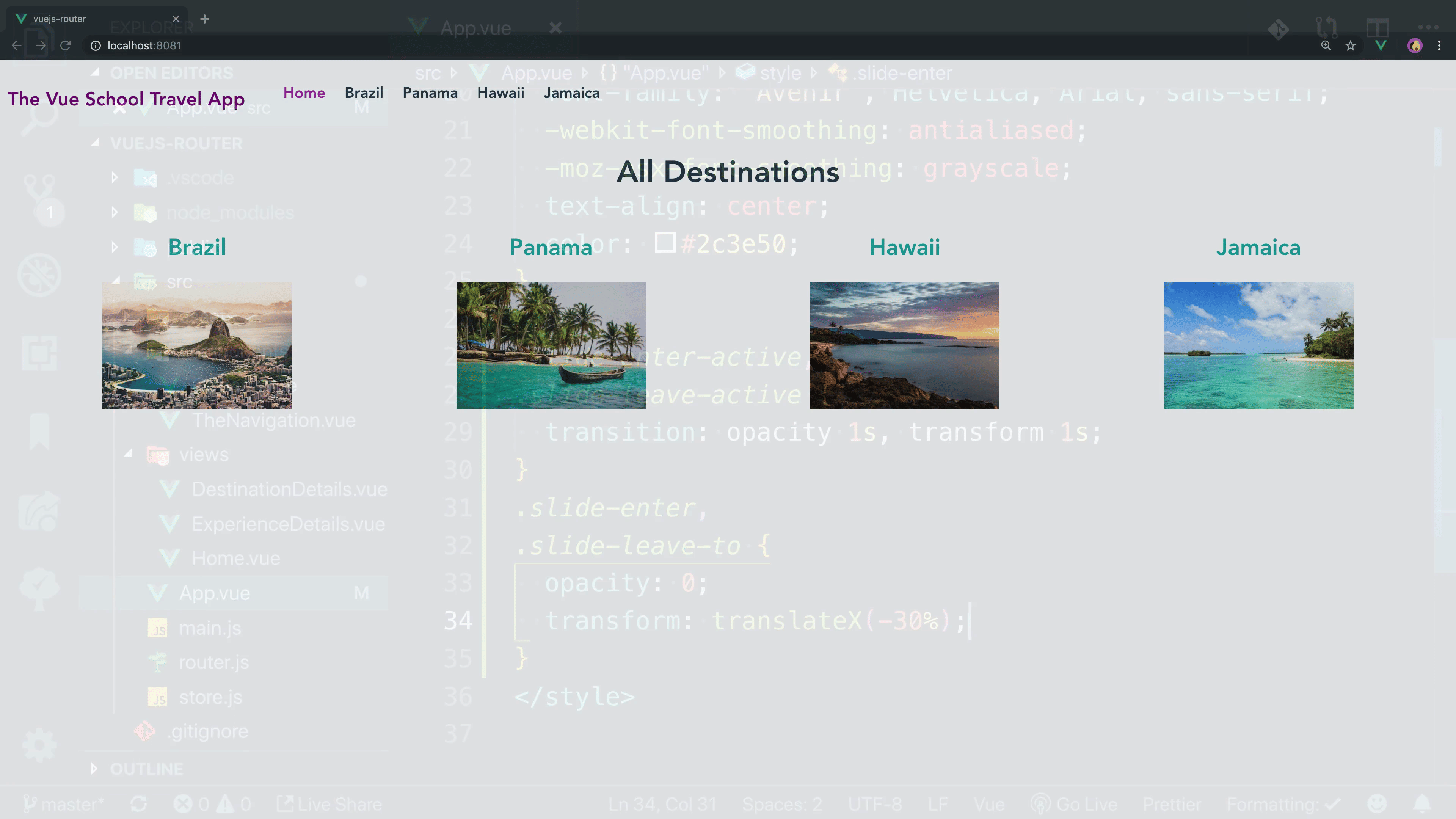Click style breadcrumb in VS Code editor
Viewport: 1456px width, 819px height.
(780, 73)
